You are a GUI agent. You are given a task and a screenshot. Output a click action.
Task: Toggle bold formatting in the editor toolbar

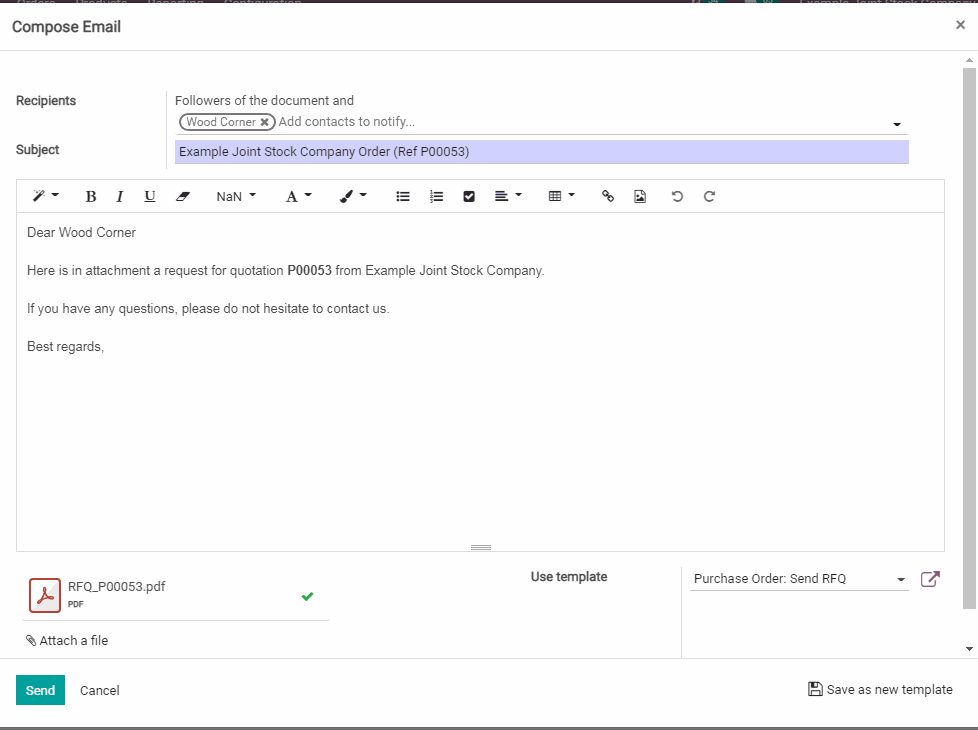[90, 197]
